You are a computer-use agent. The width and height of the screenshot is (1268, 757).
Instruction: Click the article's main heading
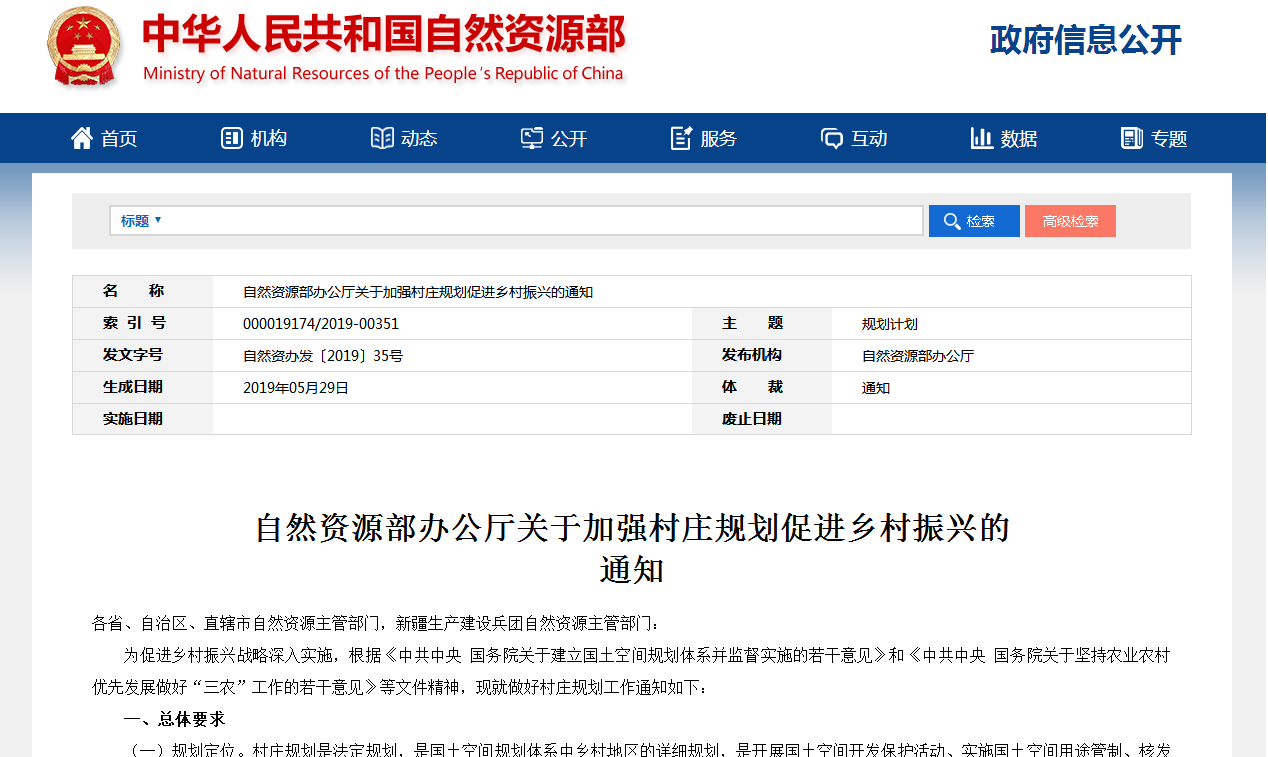click(632, 548)
